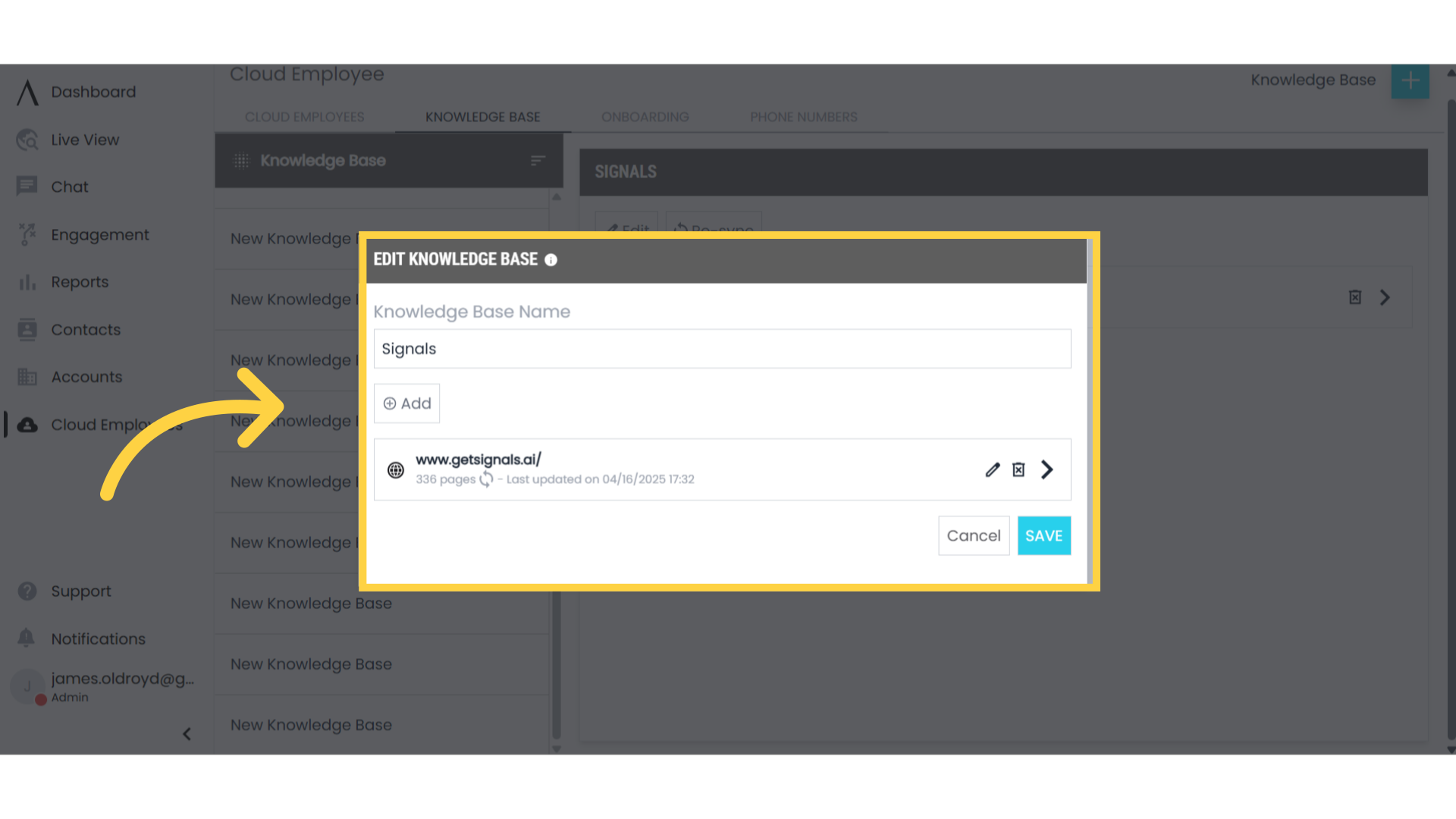
Task: Open the Knowledge Base list sort icon
Action: pos(538,161)
